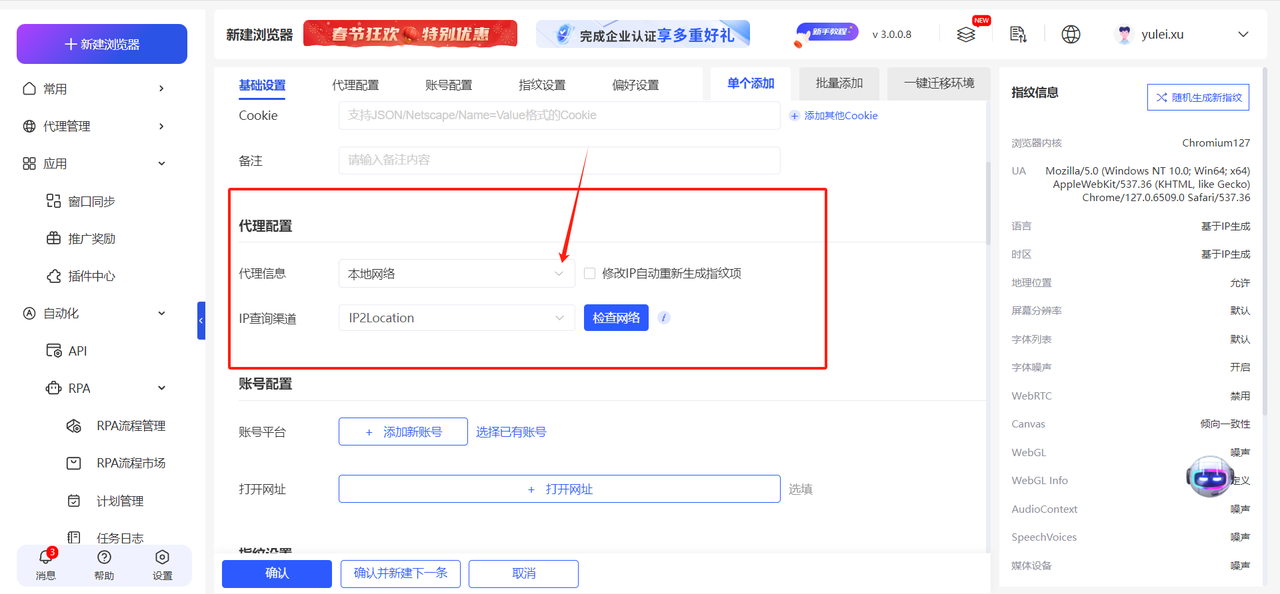Switch to the 批量添加 tab

click(x=838, y=83)
